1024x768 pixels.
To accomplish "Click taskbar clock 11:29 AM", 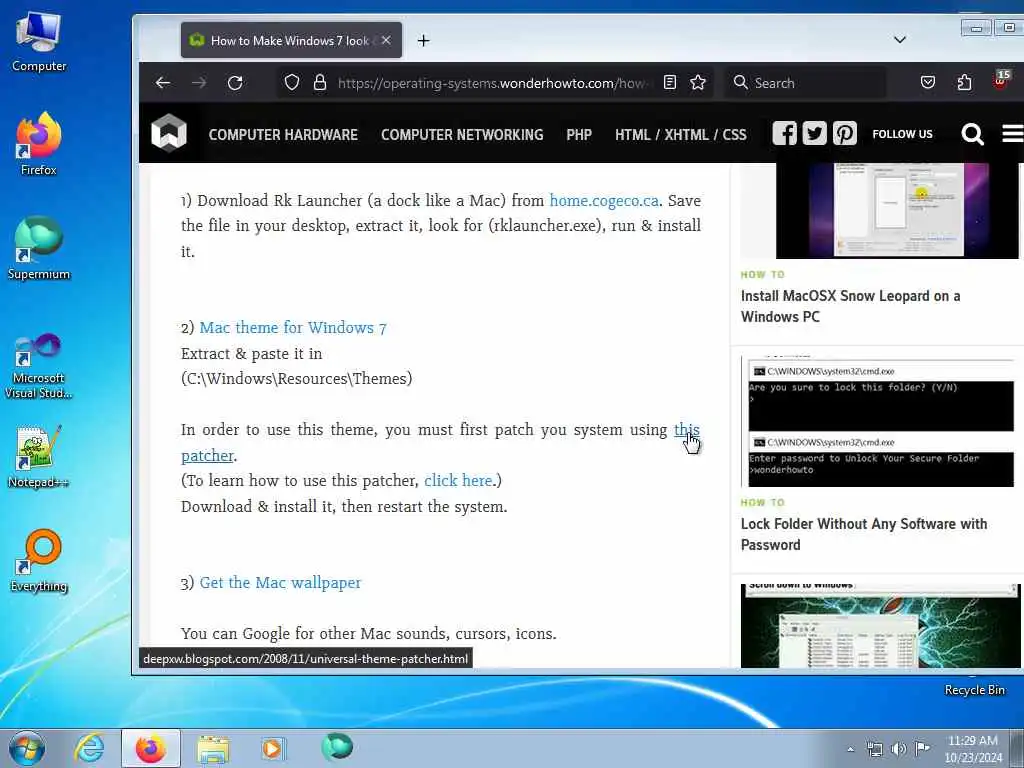I will [x=972, y=749].
